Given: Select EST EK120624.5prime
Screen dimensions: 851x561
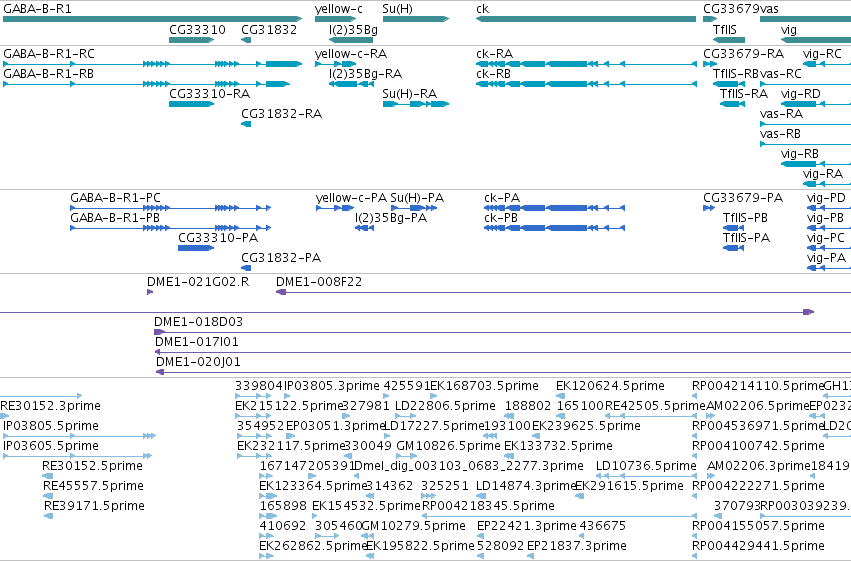Looking at the screenshot, I should [x=610, y=386].
